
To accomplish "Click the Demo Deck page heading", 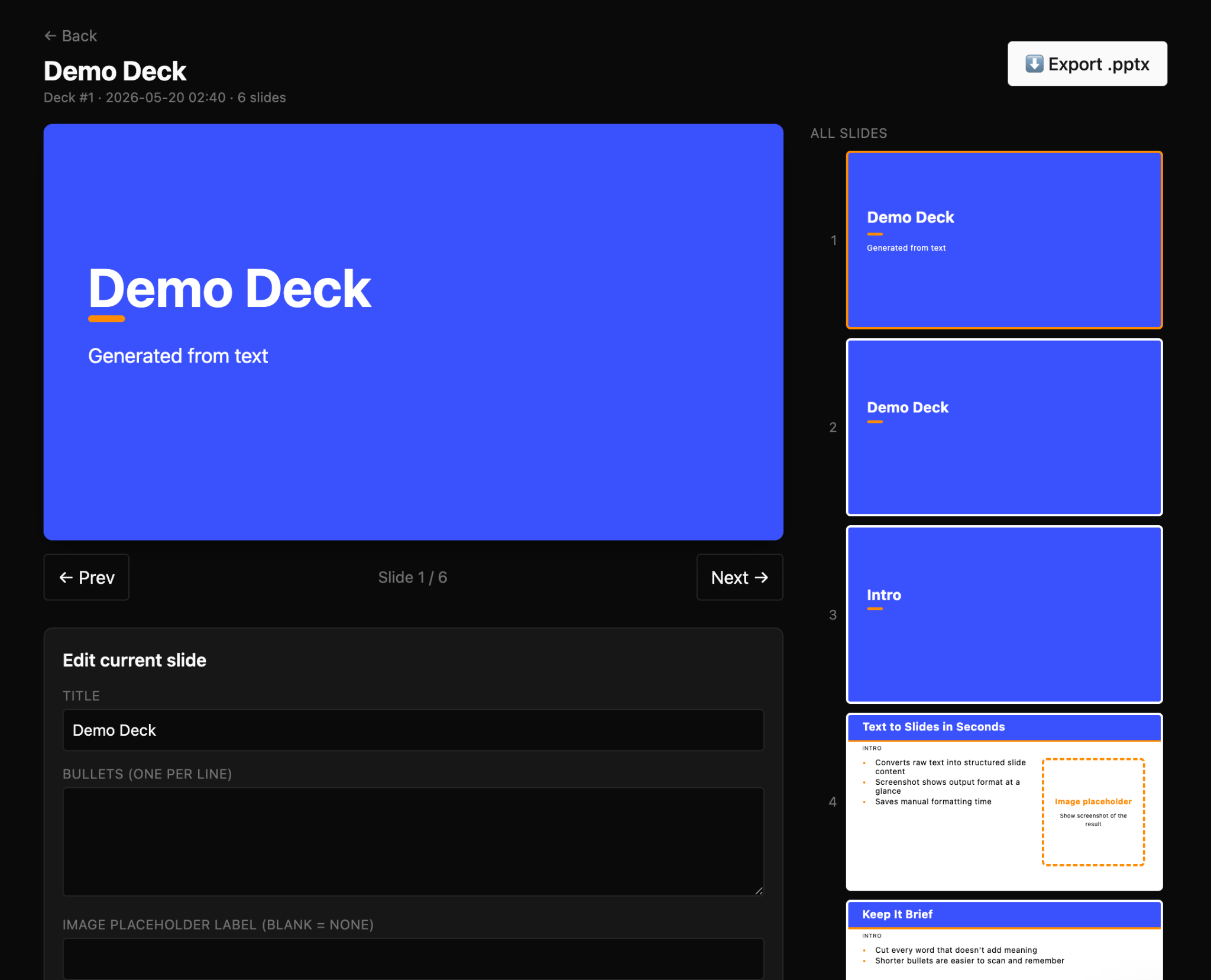I will coord(115,71).
